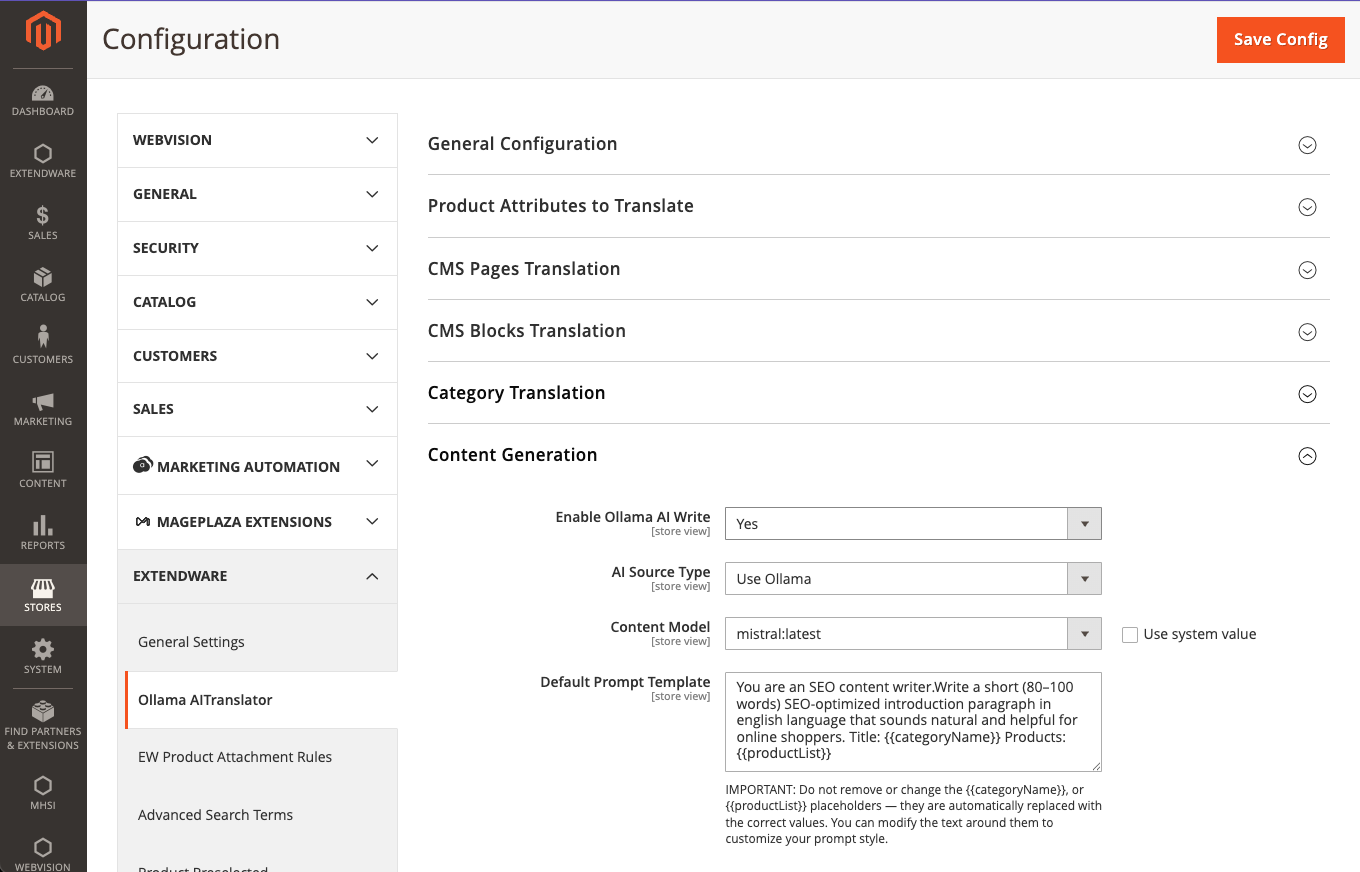1360x872 pixels.
Task: Click inside the Default Prompt Template textarea
Action: click(x=912, y=721)
